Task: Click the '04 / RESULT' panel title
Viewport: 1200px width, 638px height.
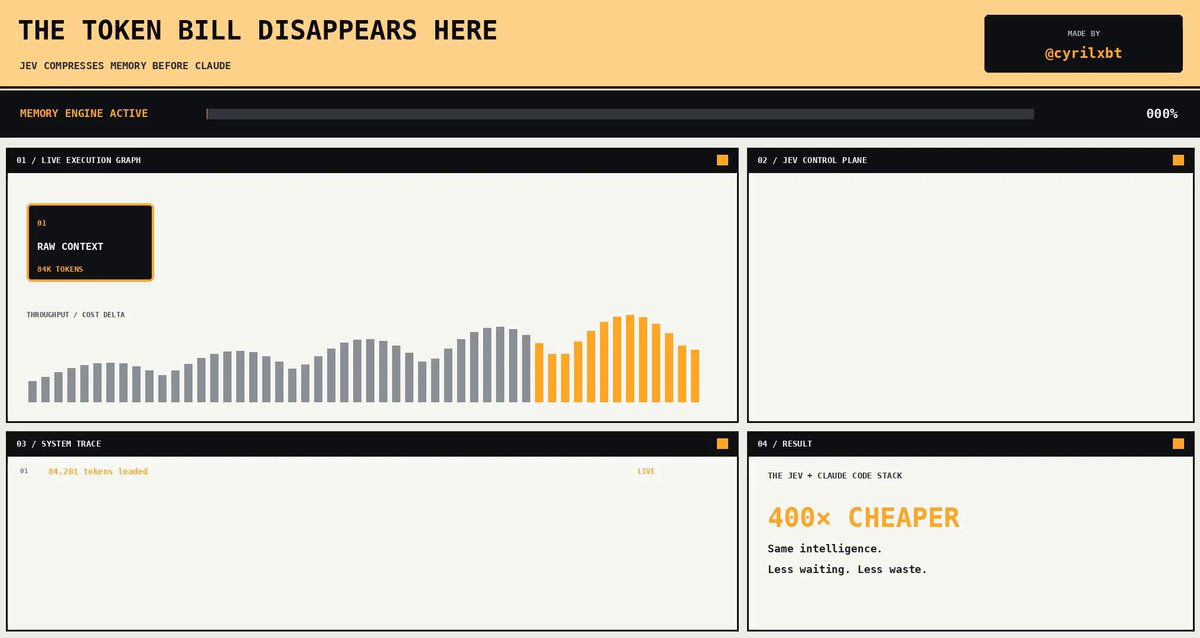Action: [x=785, y=443]
